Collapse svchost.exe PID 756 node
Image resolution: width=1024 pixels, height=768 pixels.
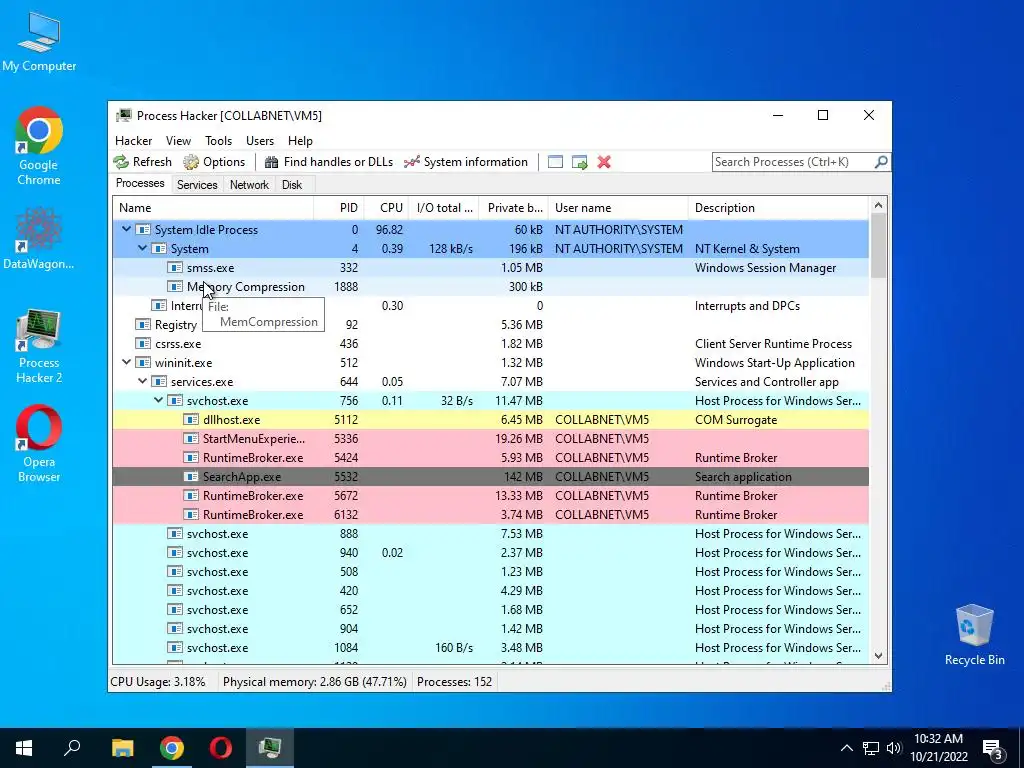[x=158, y=400]
